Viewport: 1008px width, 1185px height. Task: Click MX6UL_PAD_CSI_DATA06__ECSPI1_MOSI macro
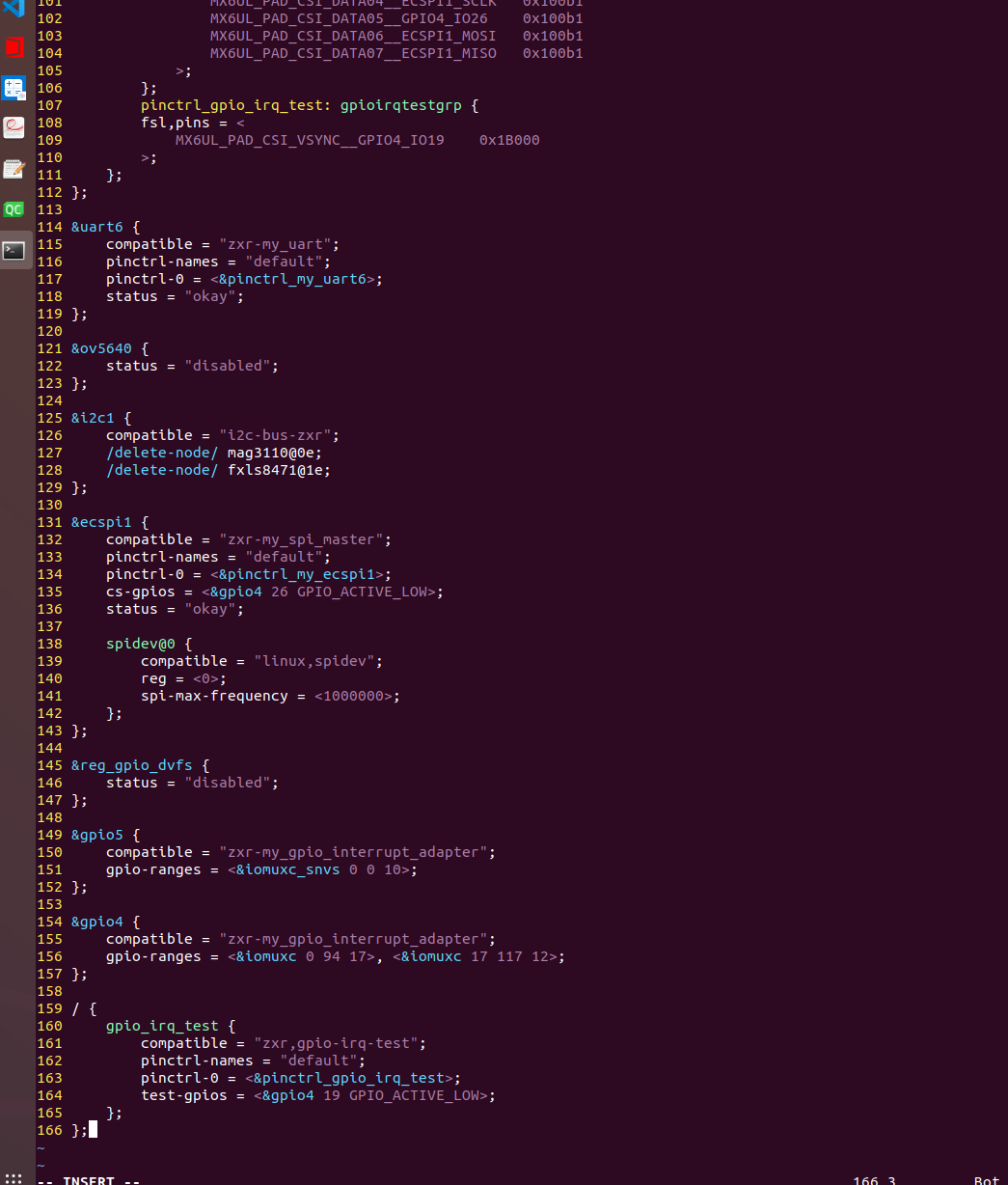tap(353, 36)
